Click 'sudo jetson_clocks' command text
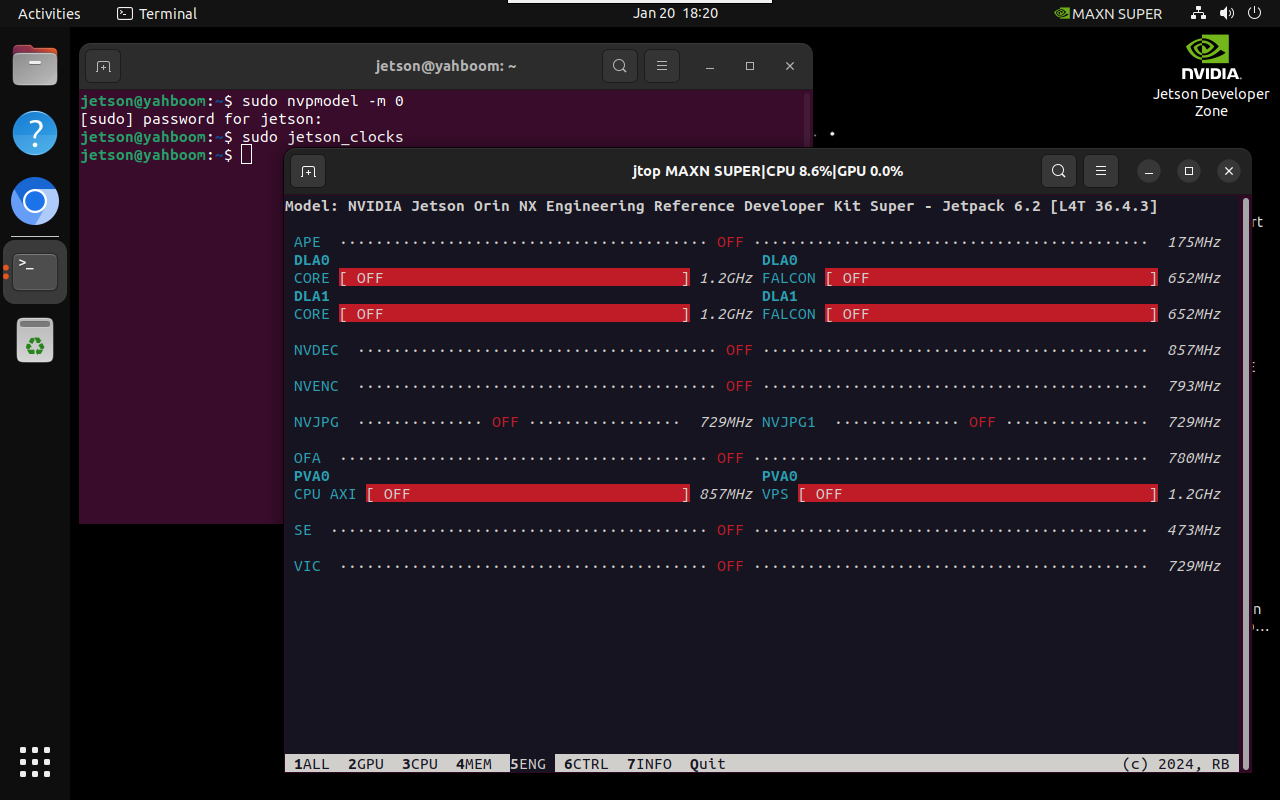This screenshot has height=800, width=1280. tap(322, 137)
